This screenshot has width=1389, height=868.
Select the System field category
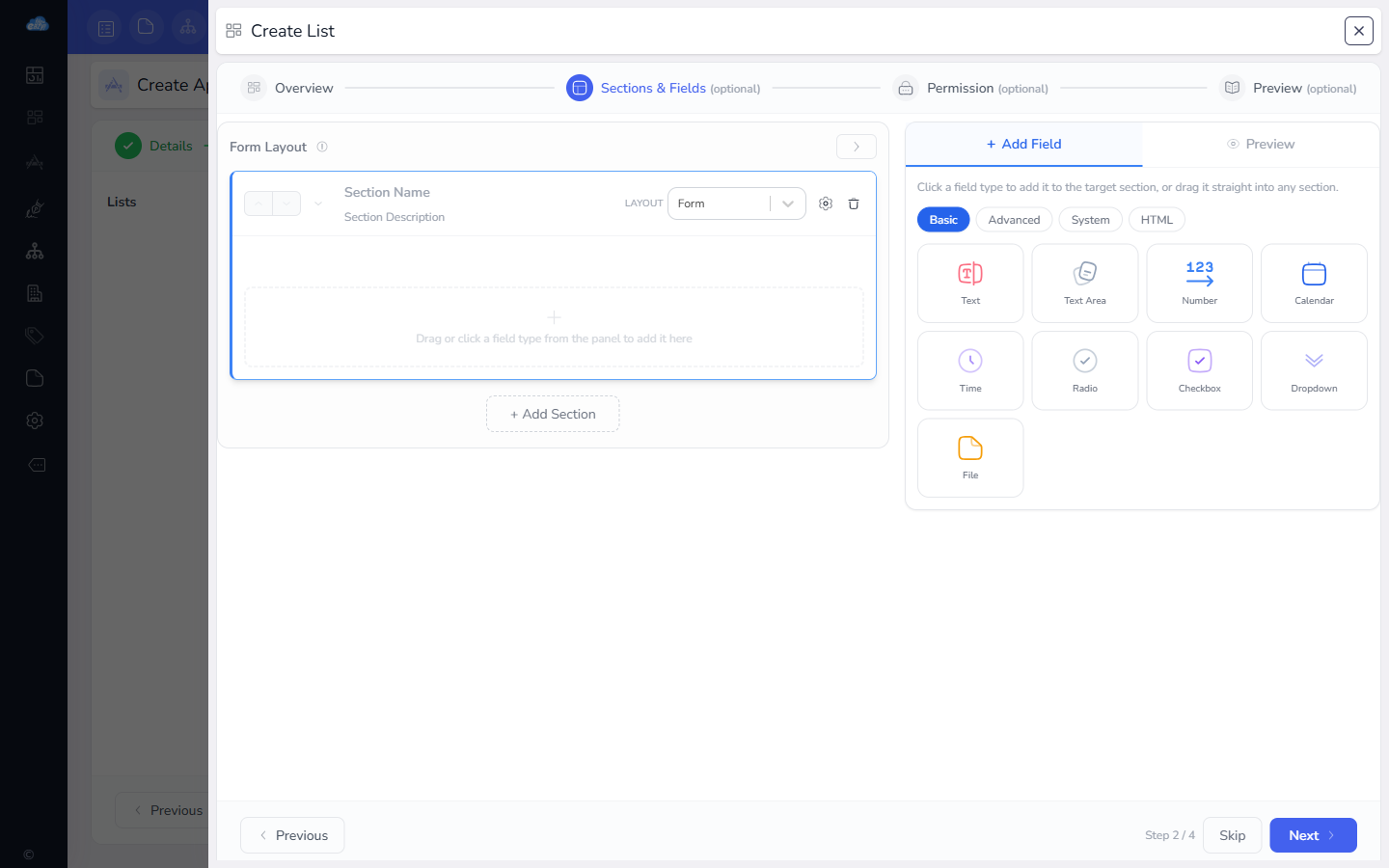(x=1090, y=220)
